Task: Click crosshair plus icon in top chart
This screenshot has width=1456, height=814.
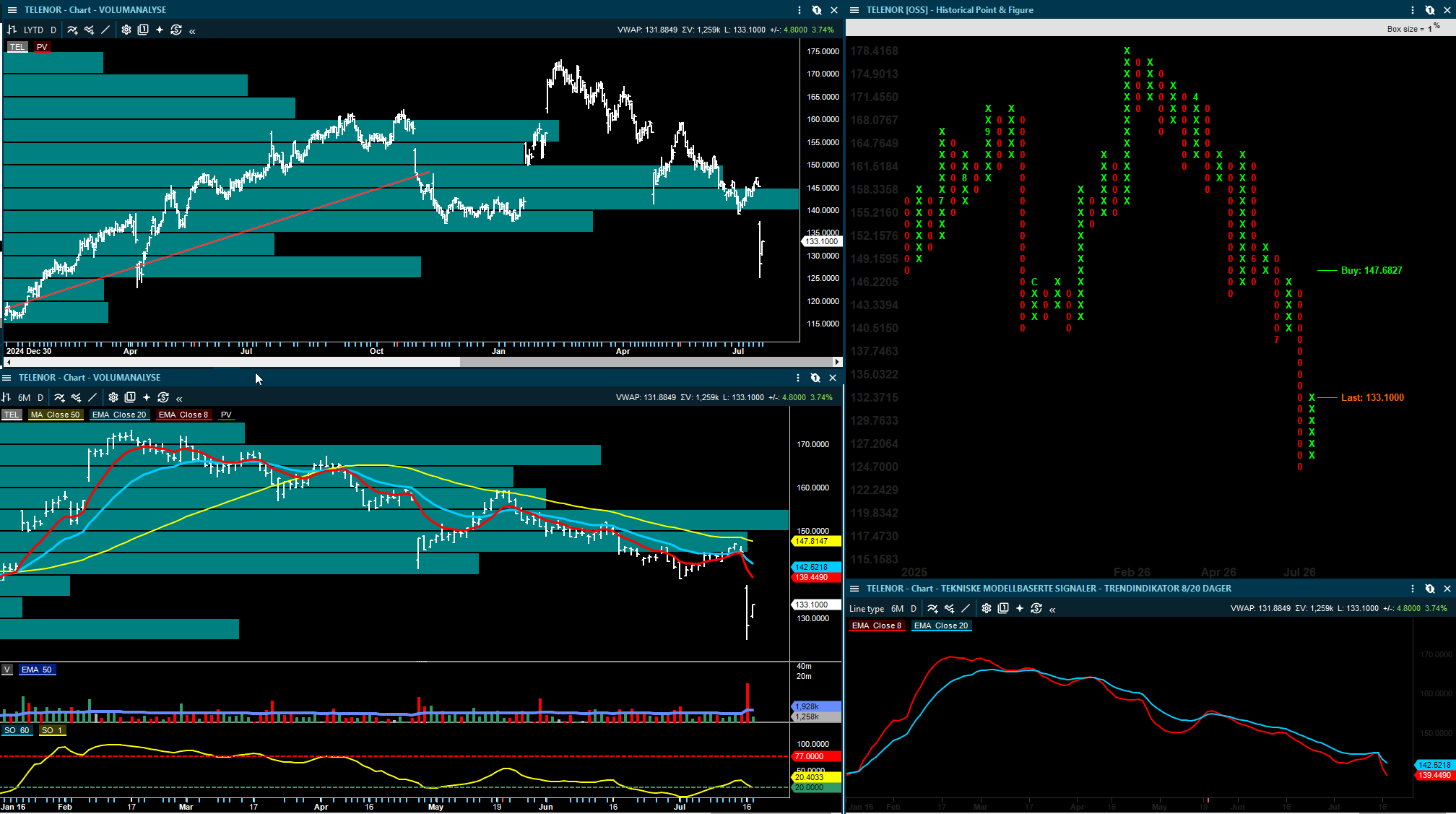Action: click(160, 30)
